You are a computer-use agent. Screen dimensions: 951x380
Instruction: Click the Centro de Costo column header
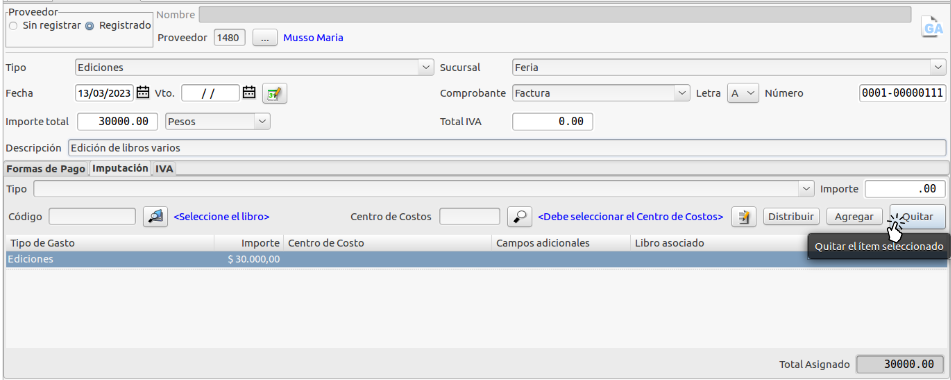click(387, 243)
